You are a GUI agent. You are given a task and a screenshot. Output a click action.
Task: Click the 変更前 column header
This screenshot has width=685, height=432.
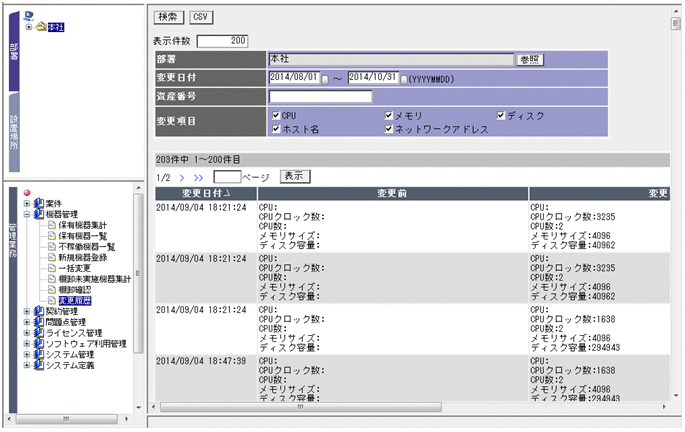393,194
